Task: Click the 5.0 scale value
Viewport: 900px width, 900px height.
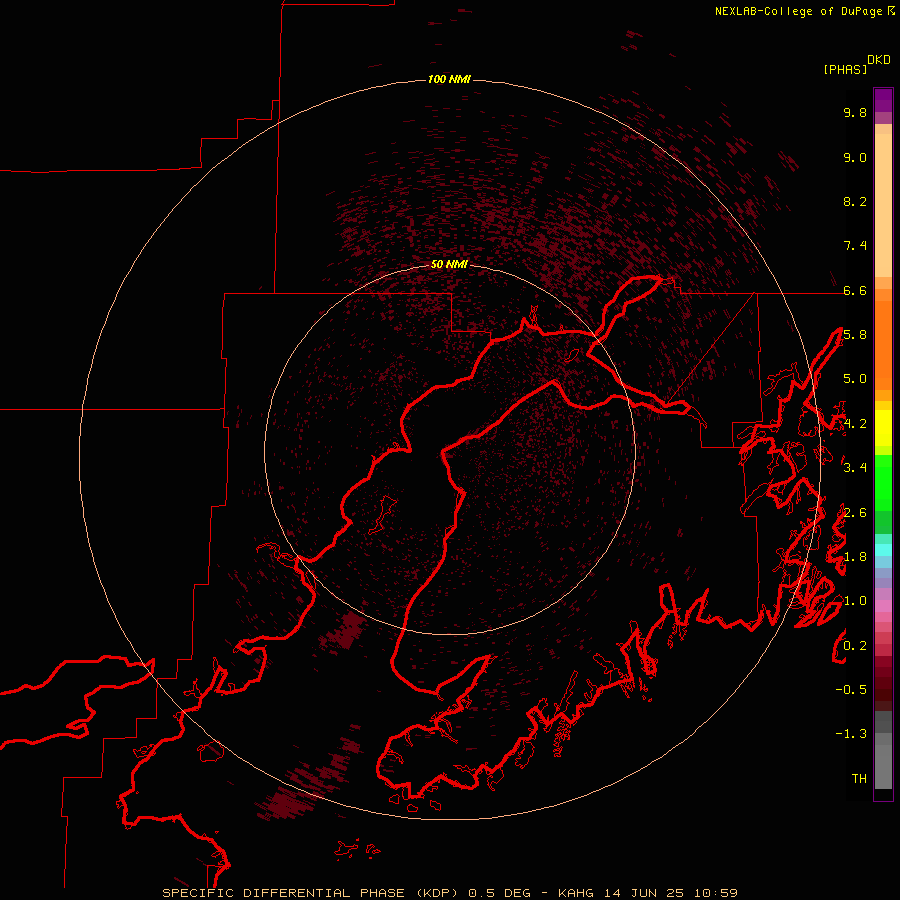Action: (x=855, y=379)
